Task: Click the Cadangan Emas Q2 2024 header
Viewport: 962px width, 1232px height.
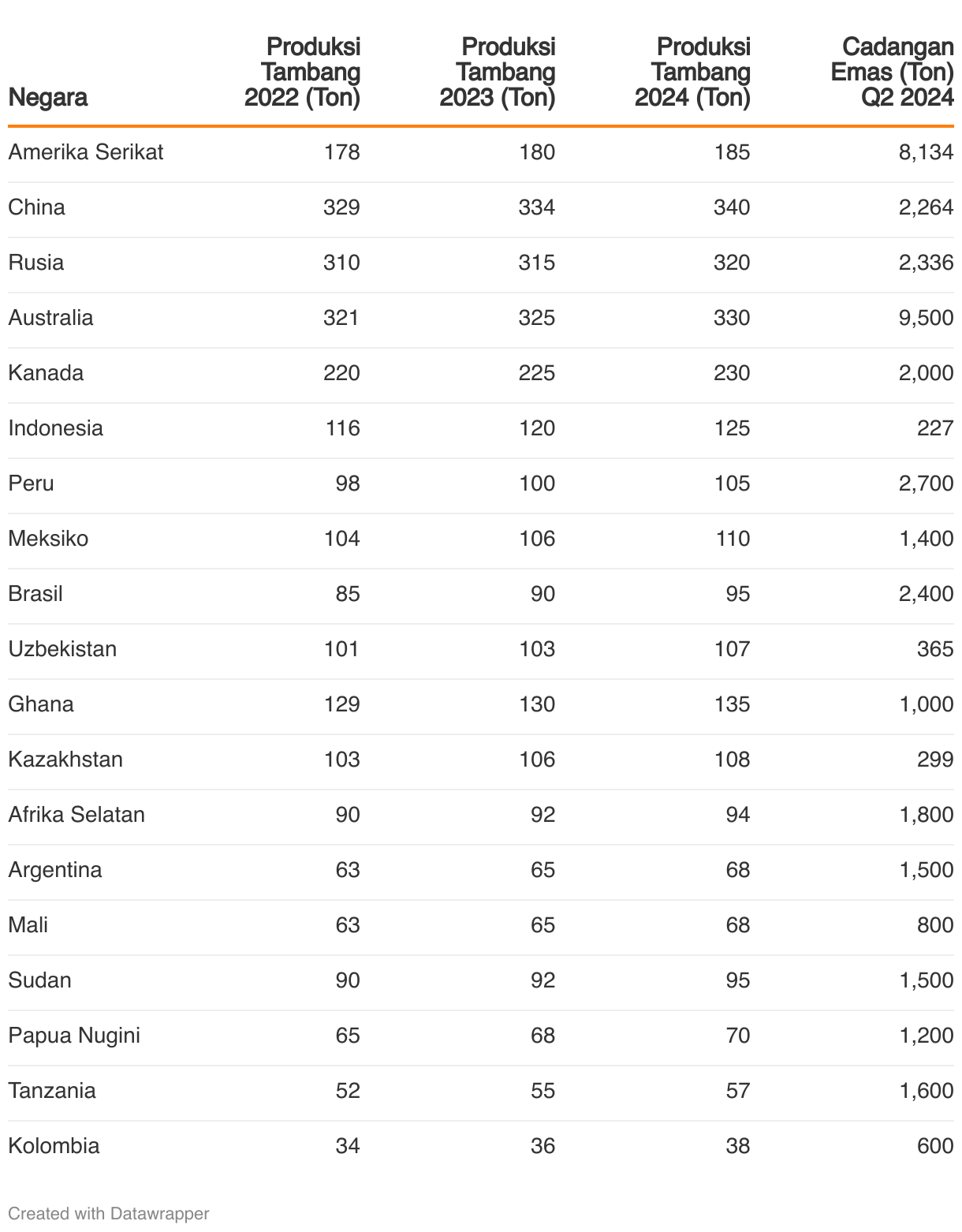Action: point(892,73)
